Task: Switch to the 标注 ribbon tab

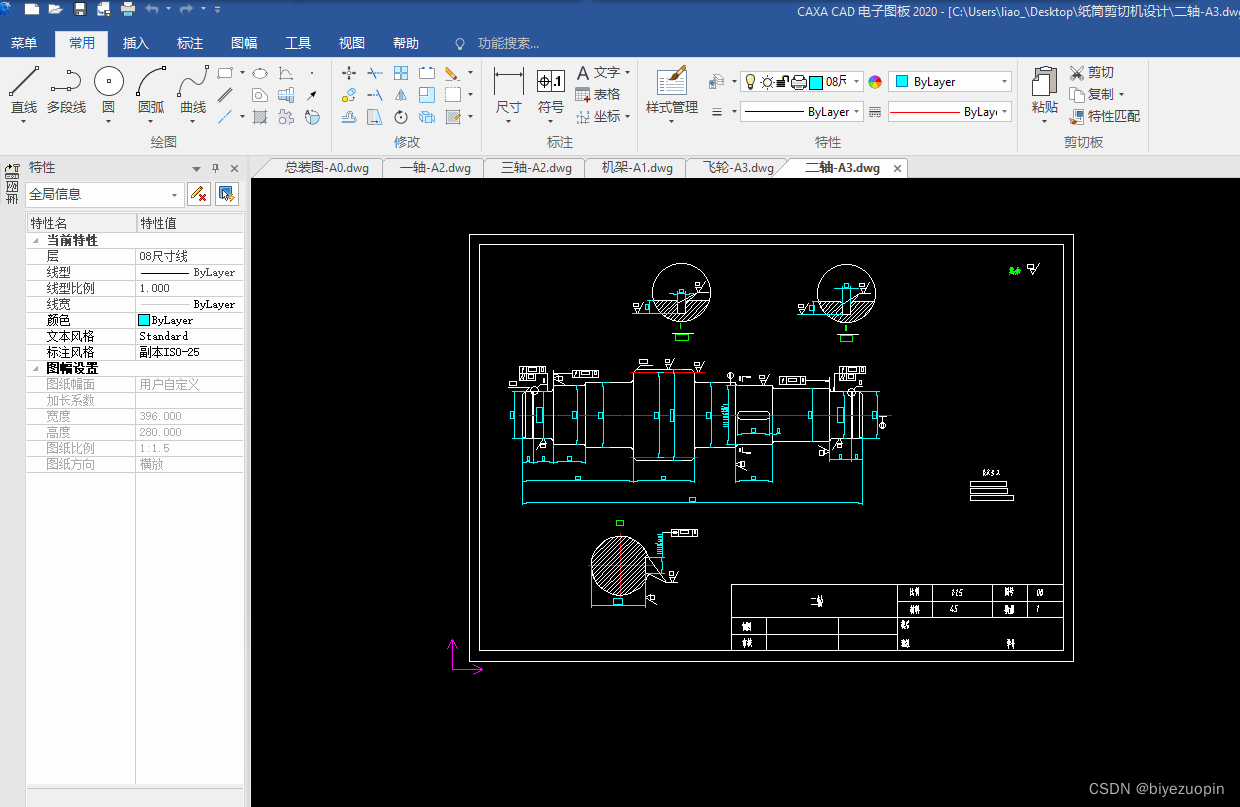Action: point(190,43)
